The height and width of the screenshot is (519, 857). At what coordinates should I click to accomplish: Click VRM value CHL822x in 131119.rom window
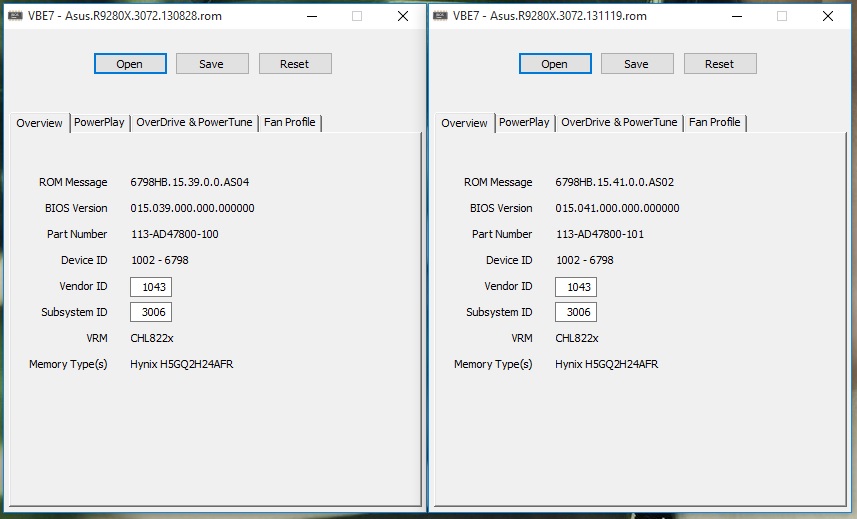[577, 338]
